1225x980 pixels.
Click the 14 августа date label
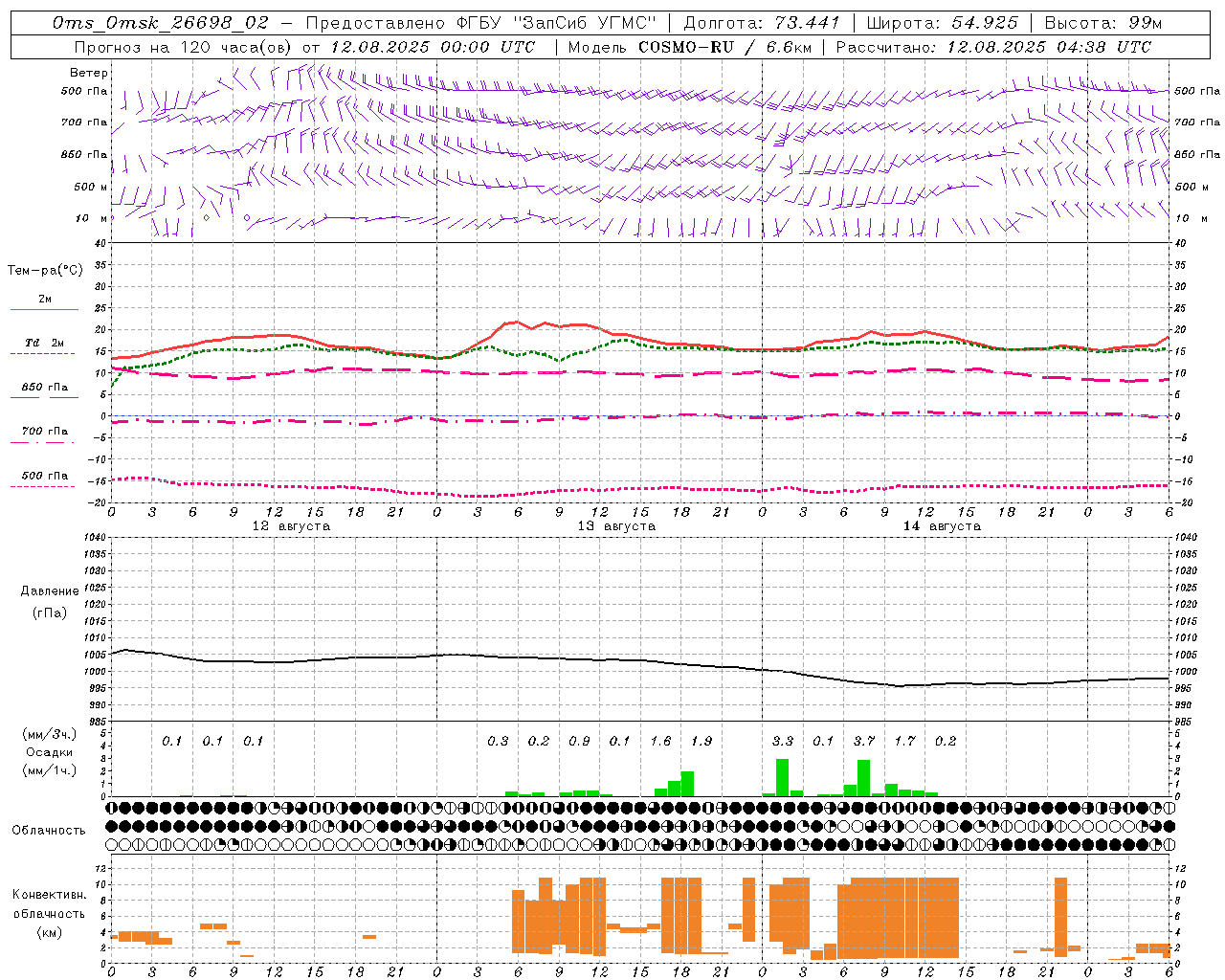pyautogui.click(x=942, y=526)
